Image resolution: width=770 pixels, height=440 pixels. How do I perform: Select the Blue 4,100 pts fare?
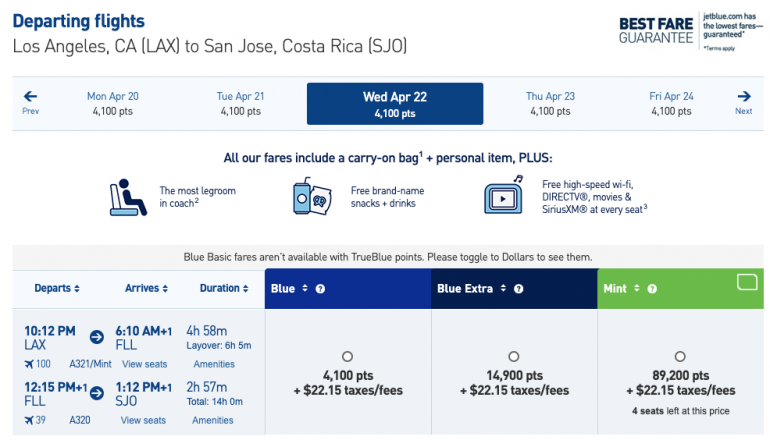pyautogui.click(x=347, y=357)
